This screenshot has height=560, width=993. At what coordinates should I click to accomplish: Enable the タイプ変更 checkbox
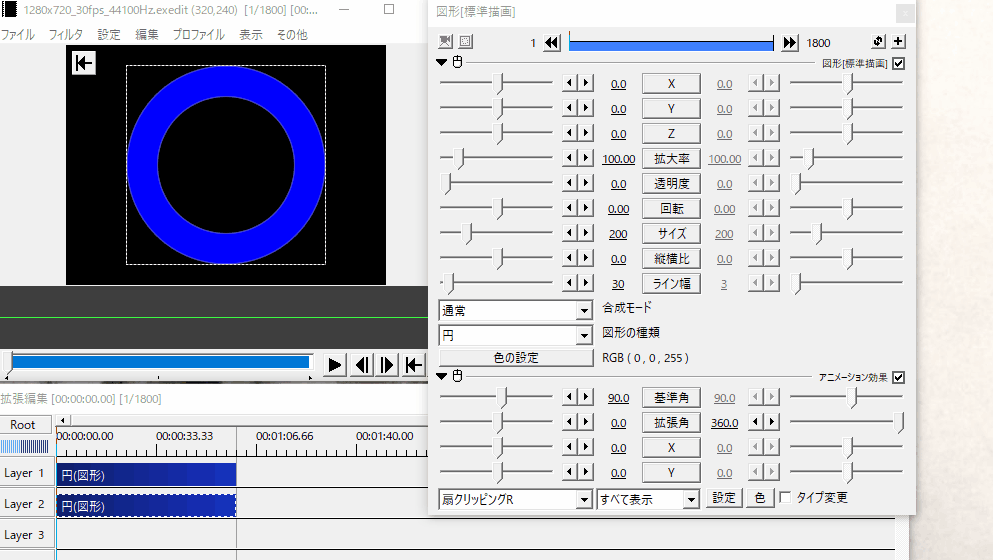click(x=785, y=498)
